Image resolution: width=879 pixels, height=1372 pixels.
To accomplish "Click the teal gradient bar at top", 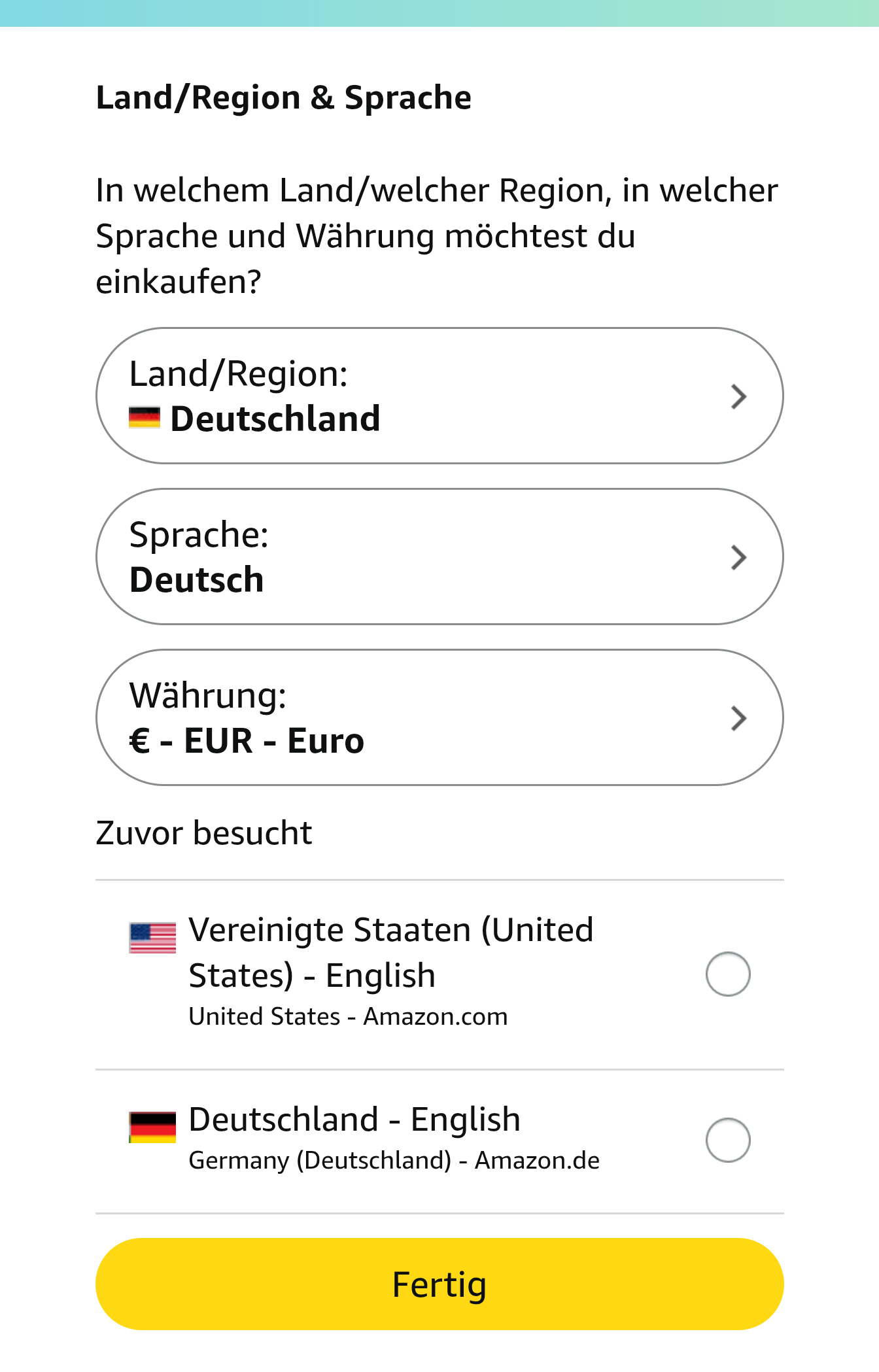I will 439,13.
